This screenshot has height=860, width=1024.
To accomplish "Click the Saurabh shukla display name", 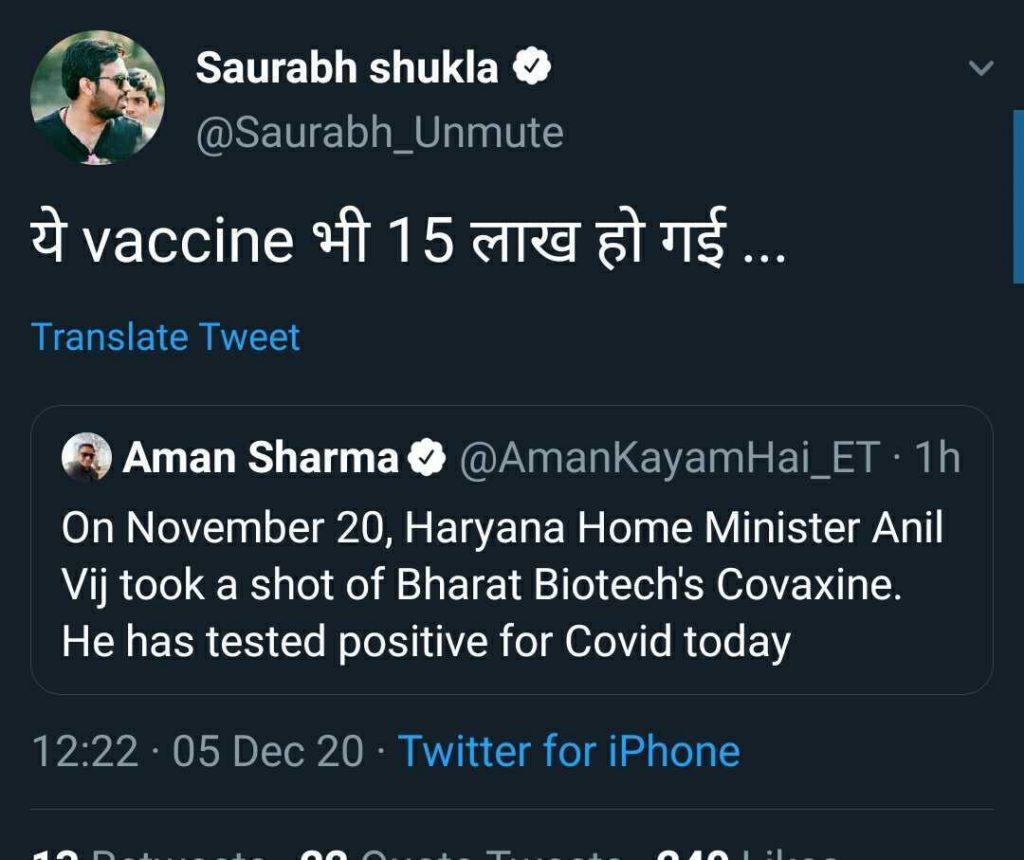I will pos(346,68).
